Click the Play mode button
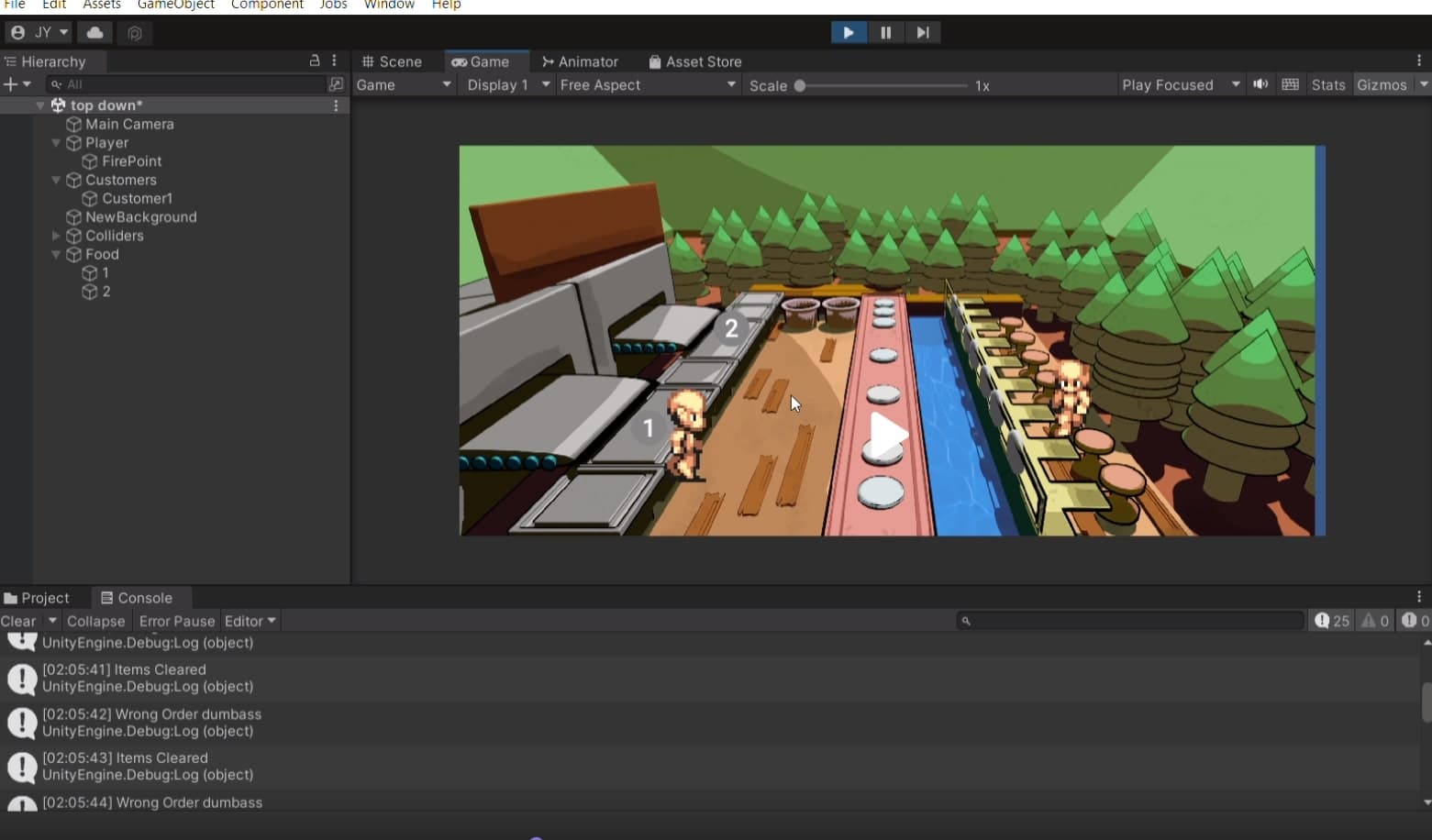 tap(849, 33)
